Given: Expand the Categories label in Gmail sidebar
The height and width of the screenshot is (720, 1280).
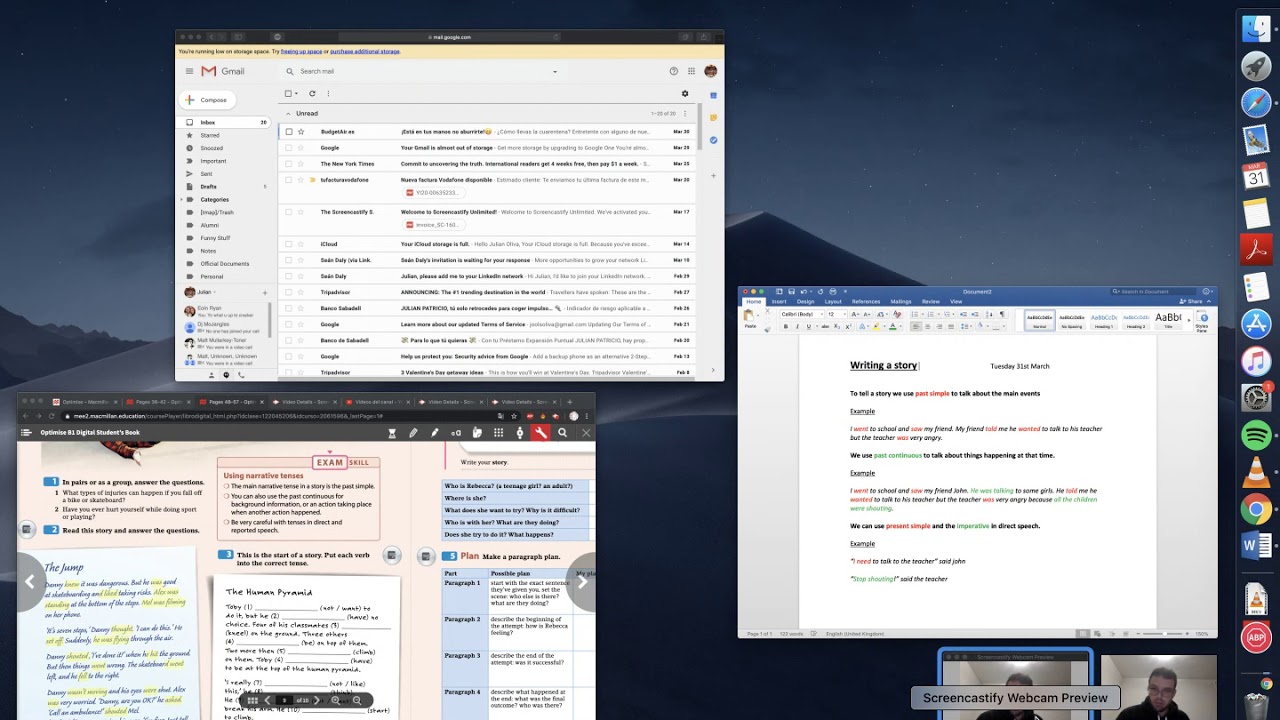Looking at the screenshot, I should 182,199.
